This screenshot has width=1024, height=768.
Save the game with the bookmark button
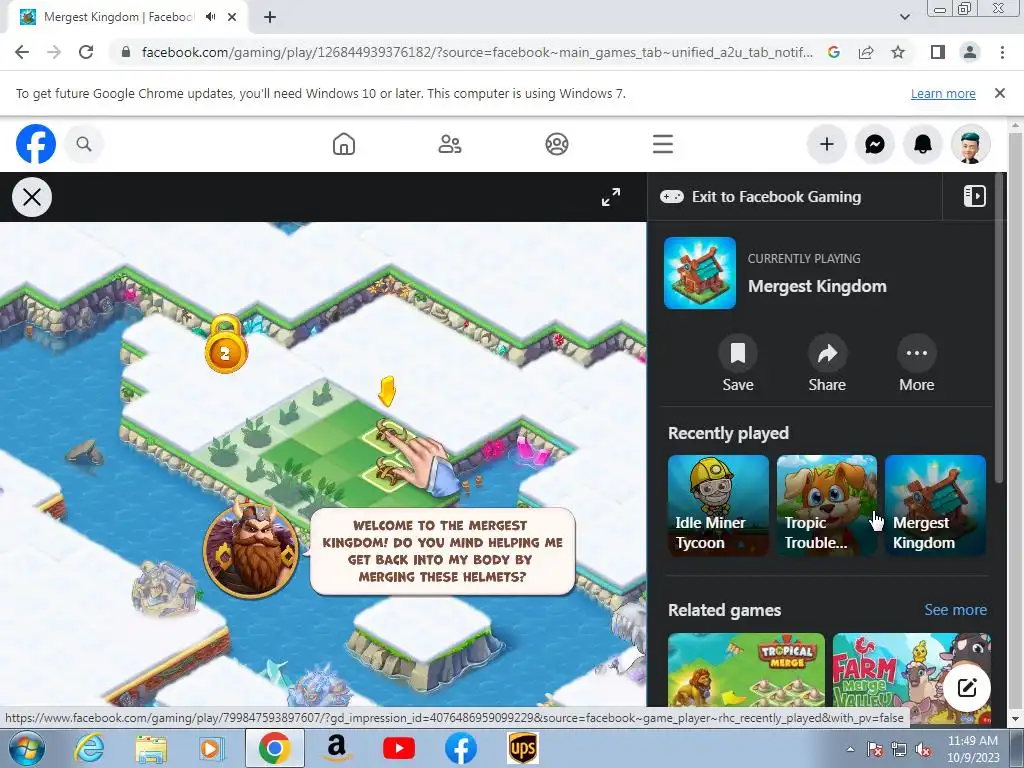tap(738, 363)
